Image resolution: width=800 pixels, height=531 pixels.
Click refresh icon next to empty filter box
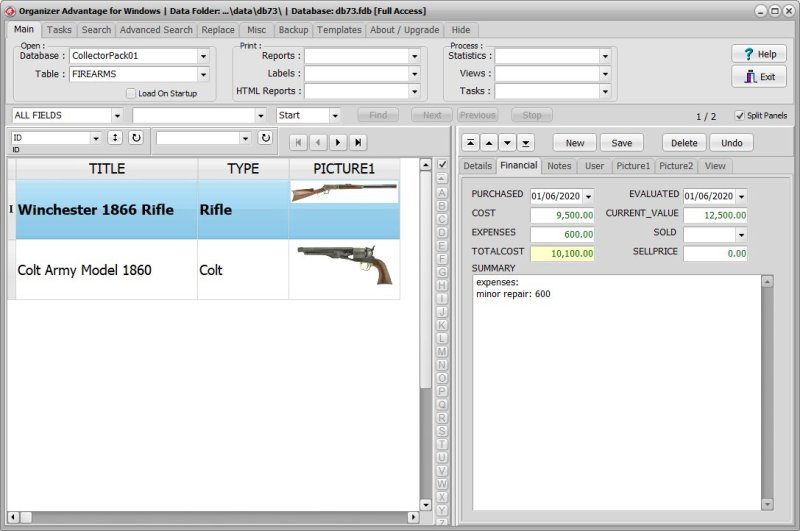coord(265,138)
